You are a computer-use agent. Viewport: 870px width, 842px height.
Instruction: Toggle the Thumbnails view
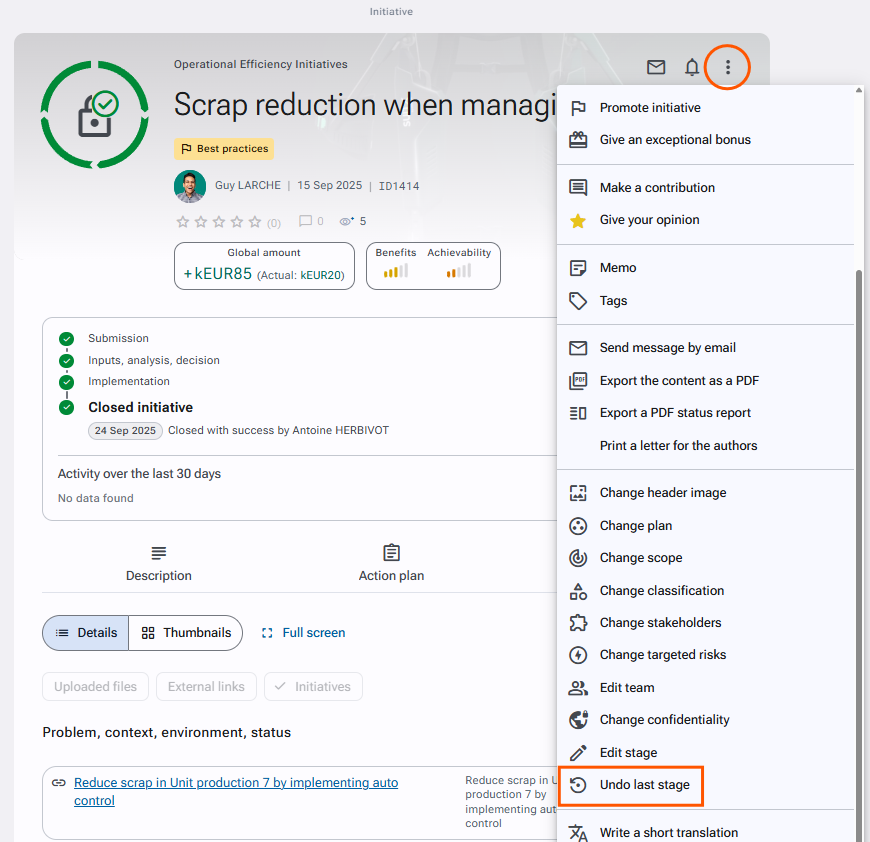click(x=186, y=633)
